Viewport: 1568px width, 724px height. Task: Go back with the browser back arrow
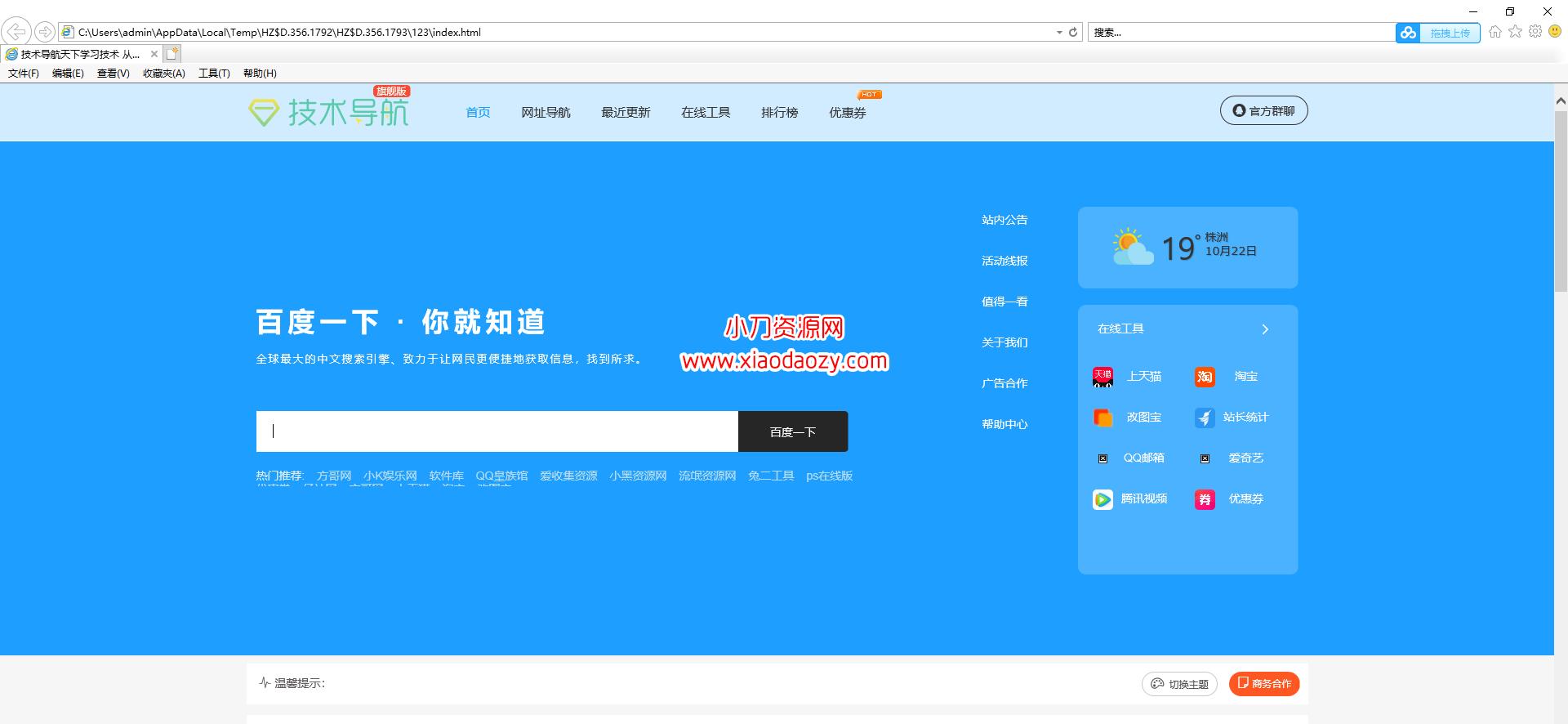[x=16, y=32]
